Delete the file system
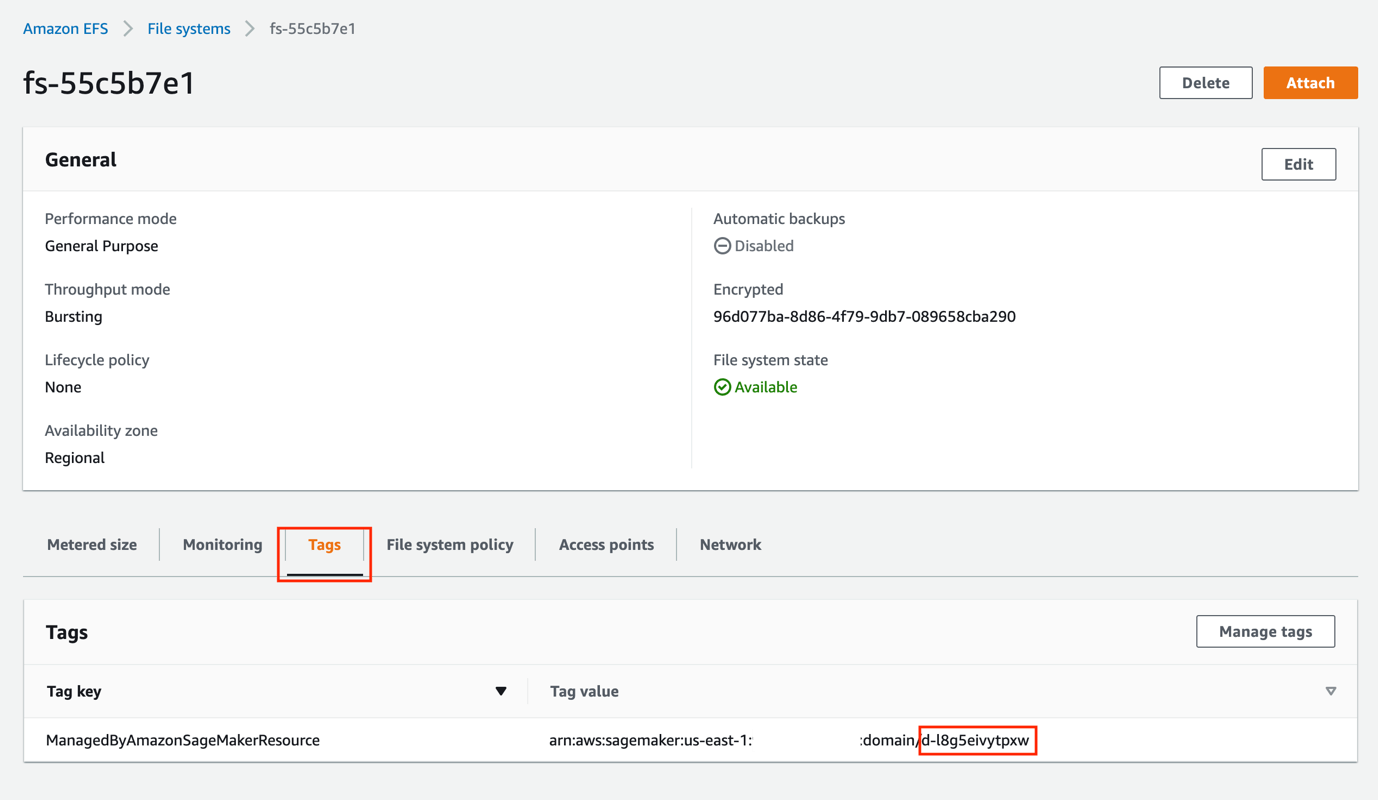The height and width of the screenshot is (800, 1378). pos(1205,83)
